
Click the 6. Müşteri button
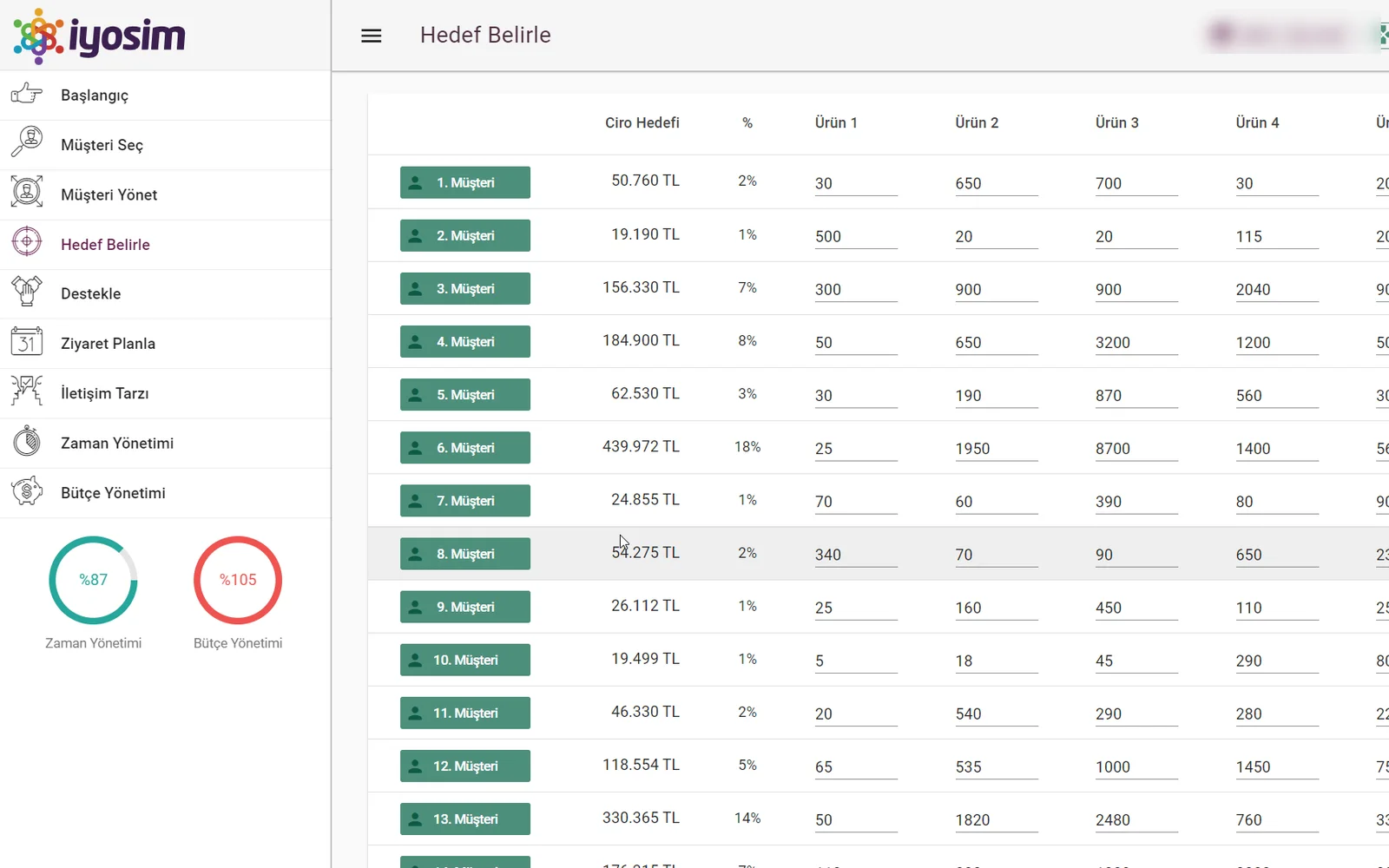(x=465, y=448)
